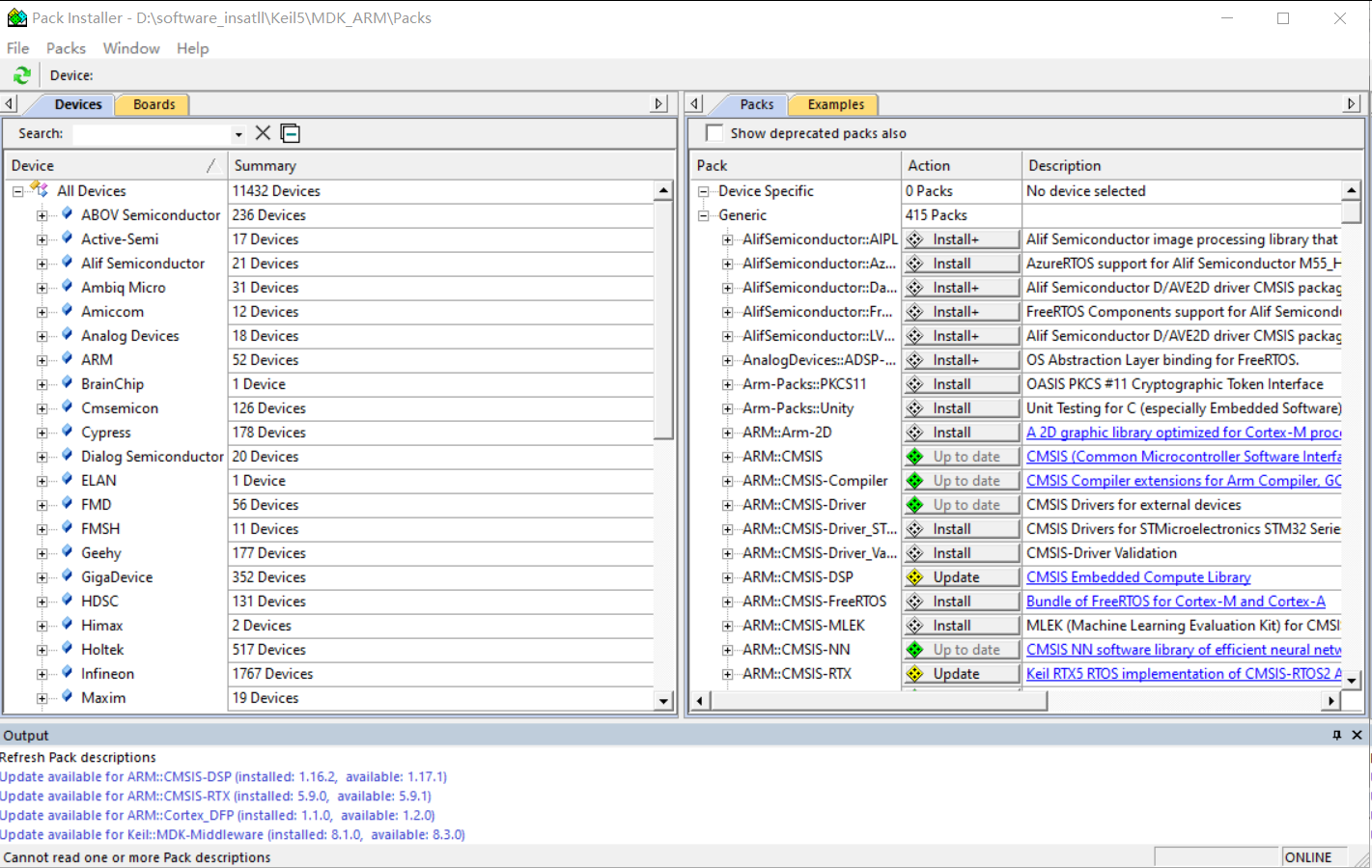Collapse the Device Specific packs group
Viewport: 1372px width, 868px height.
click(x=704, y=191)
